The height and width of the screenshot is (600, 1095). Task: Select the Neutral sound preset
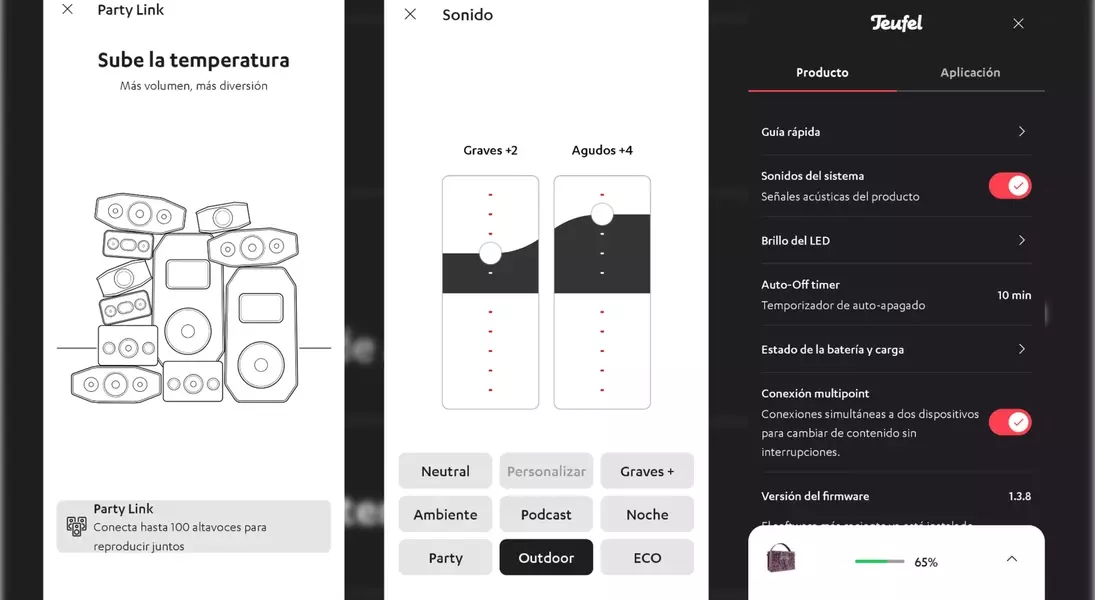(x=445, y=471)
